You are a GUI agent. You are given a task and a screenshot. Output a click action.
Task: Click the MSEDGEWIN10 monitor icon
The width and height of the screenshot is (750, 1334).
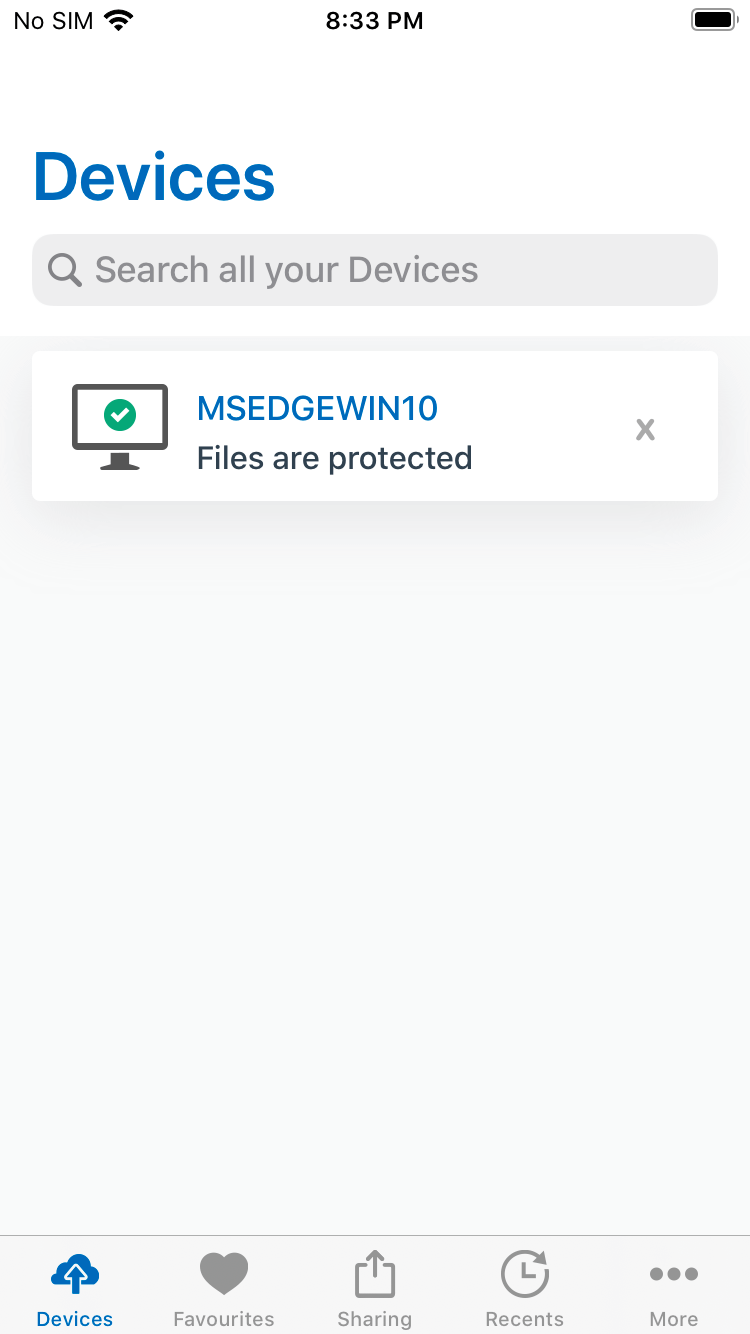pyautogui.click(x=120, y=427)
